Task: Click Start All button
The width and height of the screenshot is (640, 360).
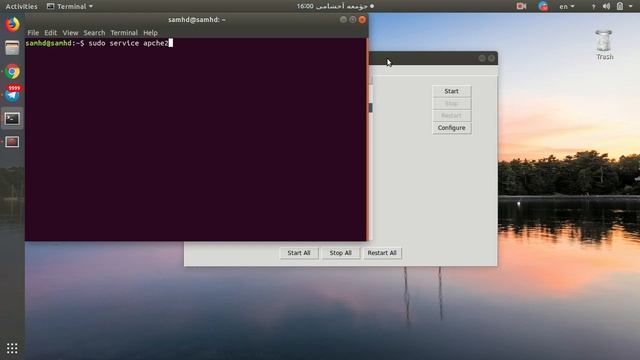Action: [x=299, y=253]
